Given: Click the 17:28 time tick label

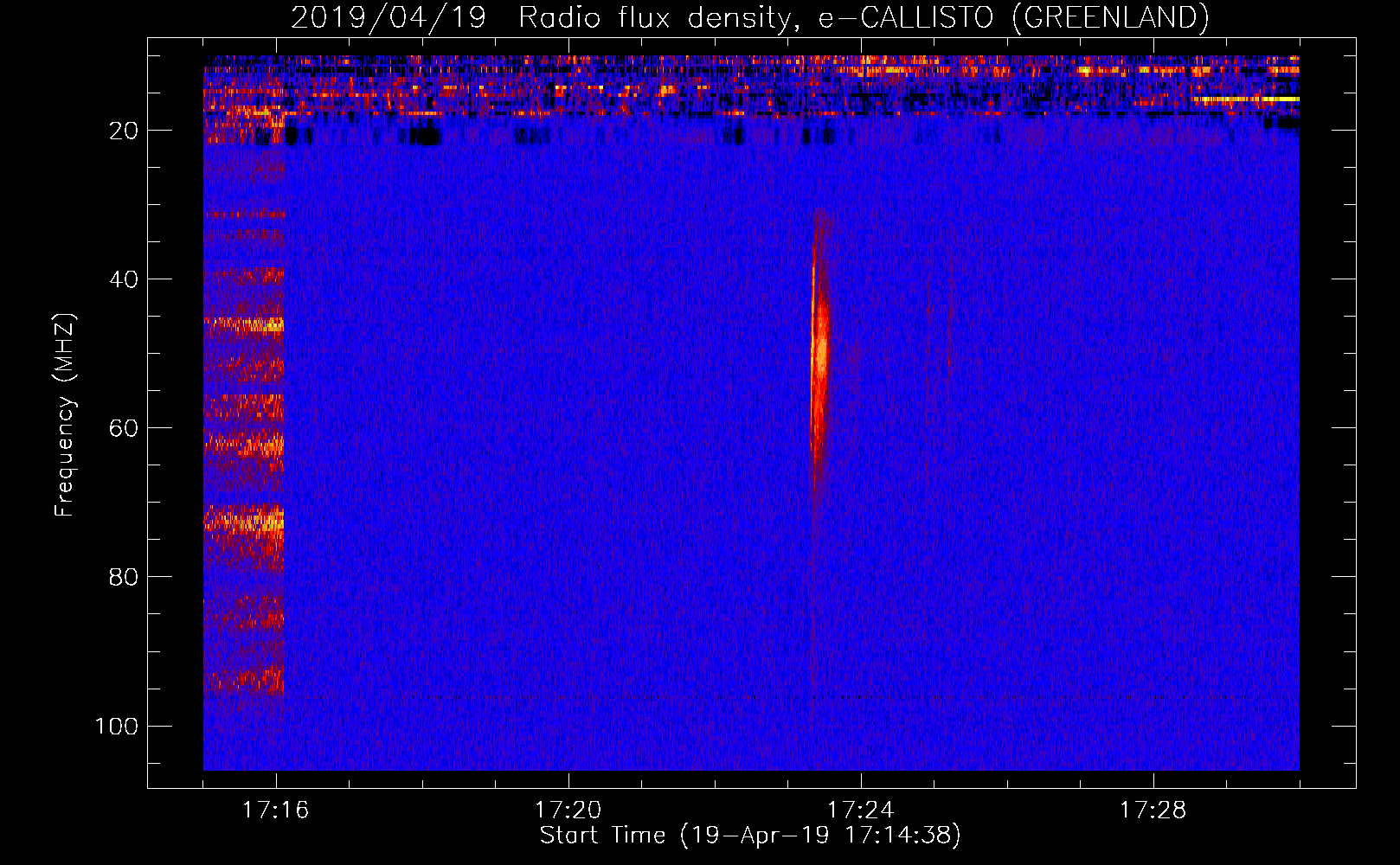Looking at the screenshot, I should pyautogui.click(x=1153, y=811).
